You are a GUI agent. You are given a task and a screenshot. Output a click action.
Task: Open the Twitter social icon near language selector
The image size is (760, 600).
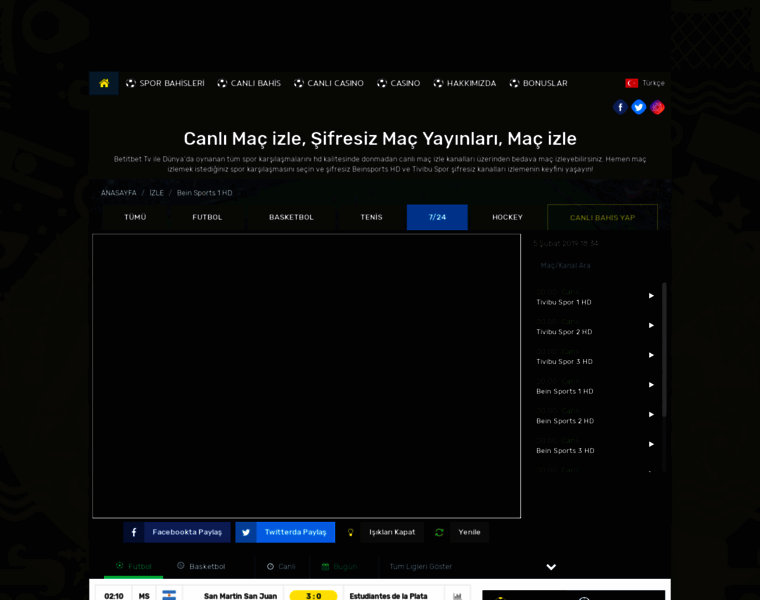tap(638, 107)
